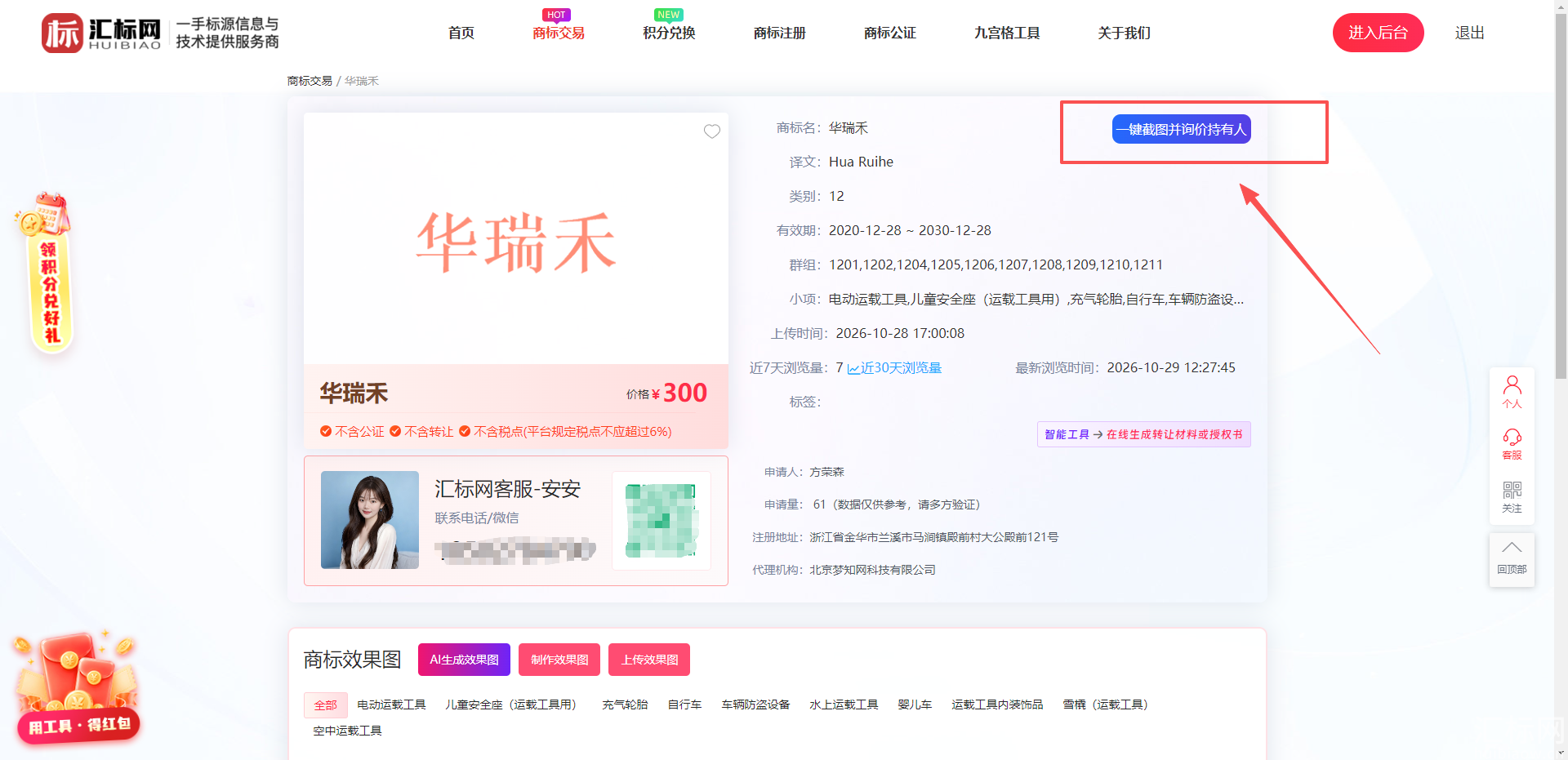
Task: Select the 车辆防盗设备 filter tab
Action: pos(755,704)
